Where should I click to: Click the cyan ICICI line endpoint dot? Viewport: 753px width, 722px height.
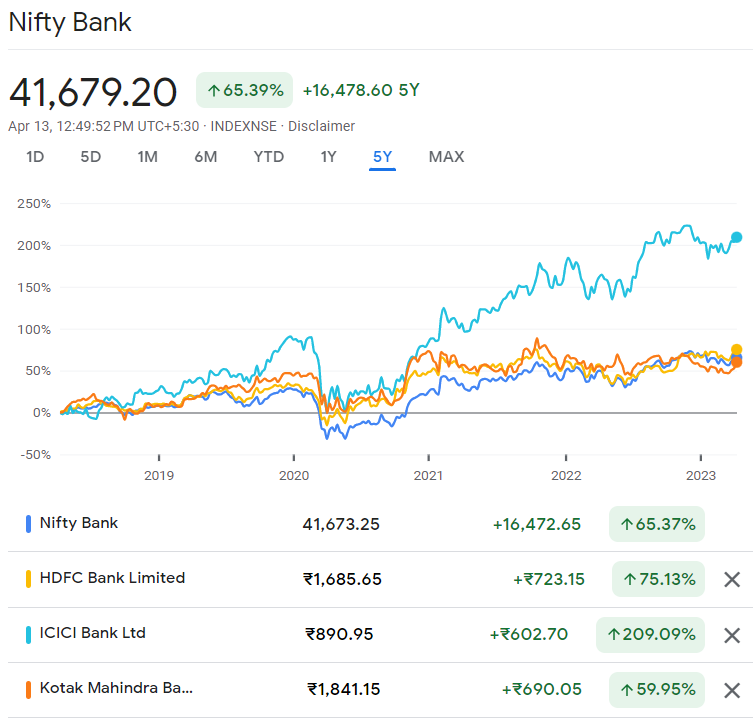pos(736,237)
